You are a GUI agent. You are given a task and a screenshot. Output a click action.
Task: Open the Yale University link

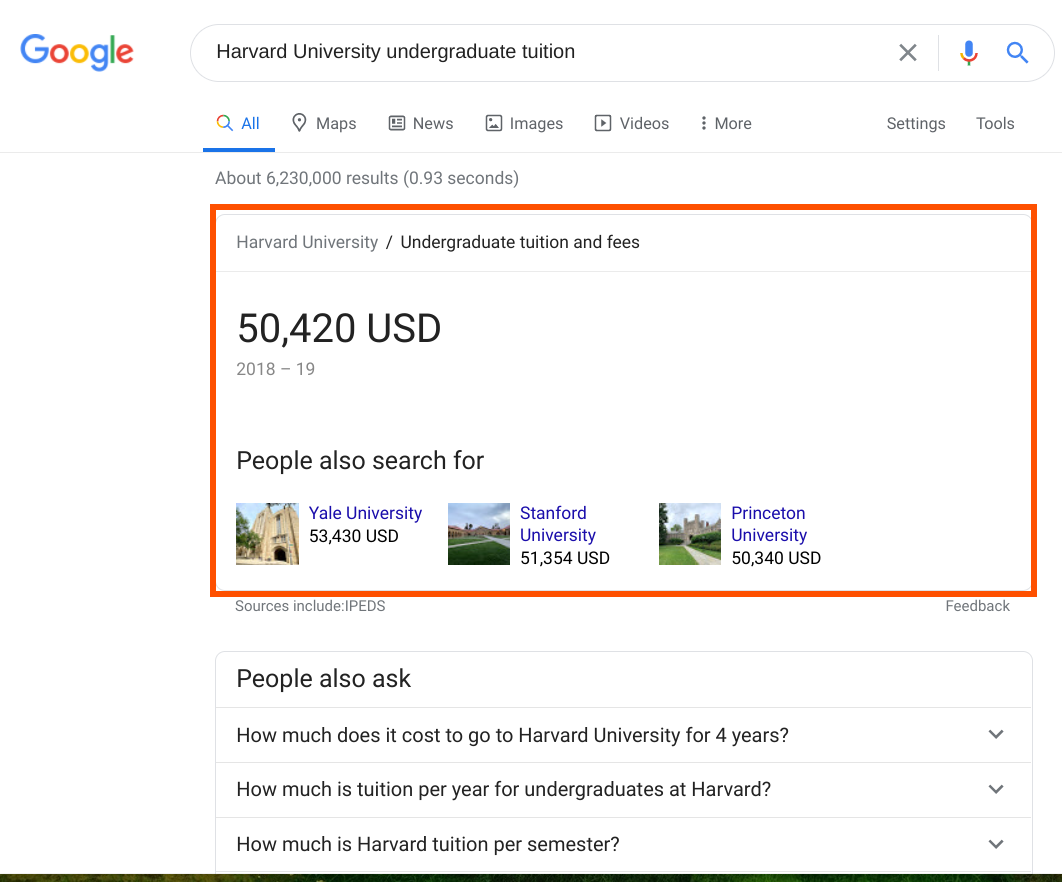[x=365, y=513]
